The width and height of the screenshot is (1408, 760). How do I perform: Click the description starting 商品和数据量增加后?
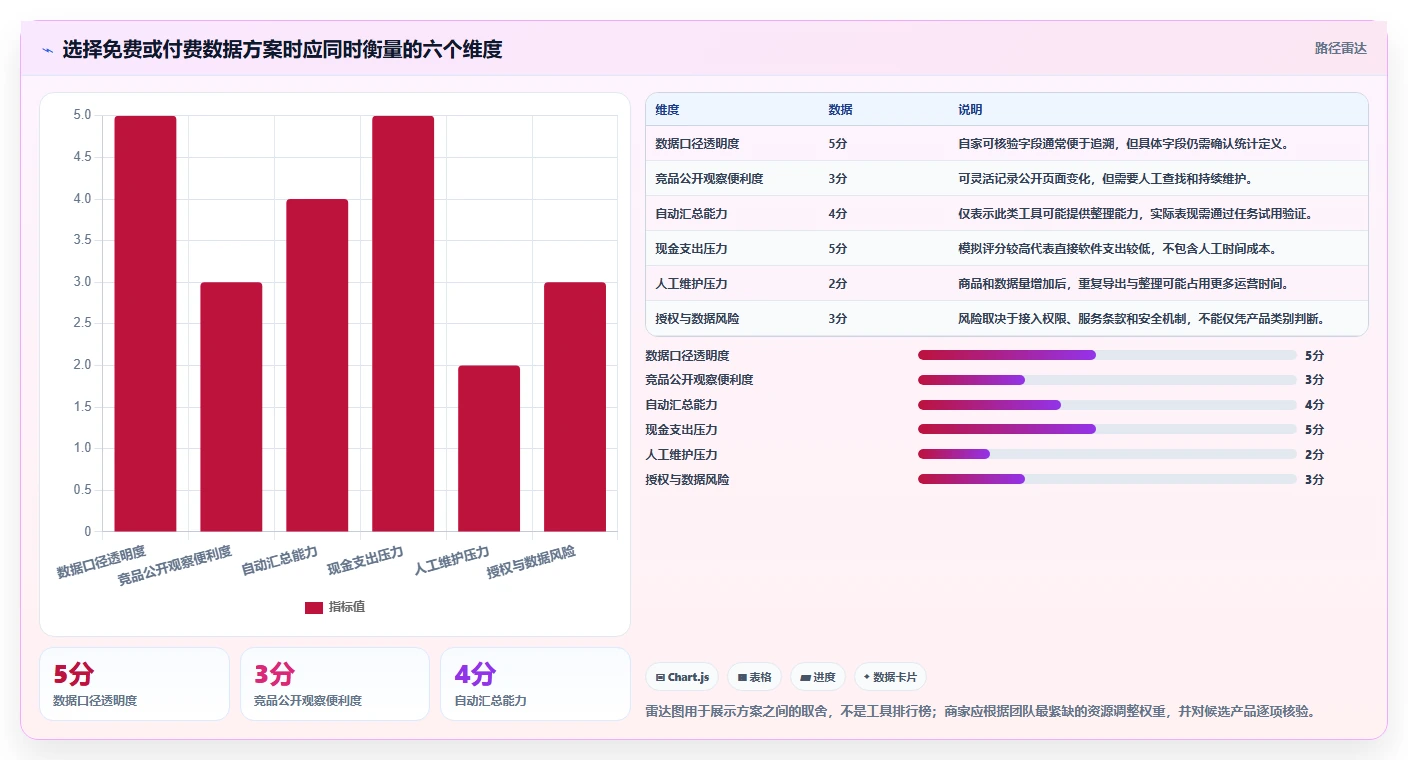pos(1123,284)
